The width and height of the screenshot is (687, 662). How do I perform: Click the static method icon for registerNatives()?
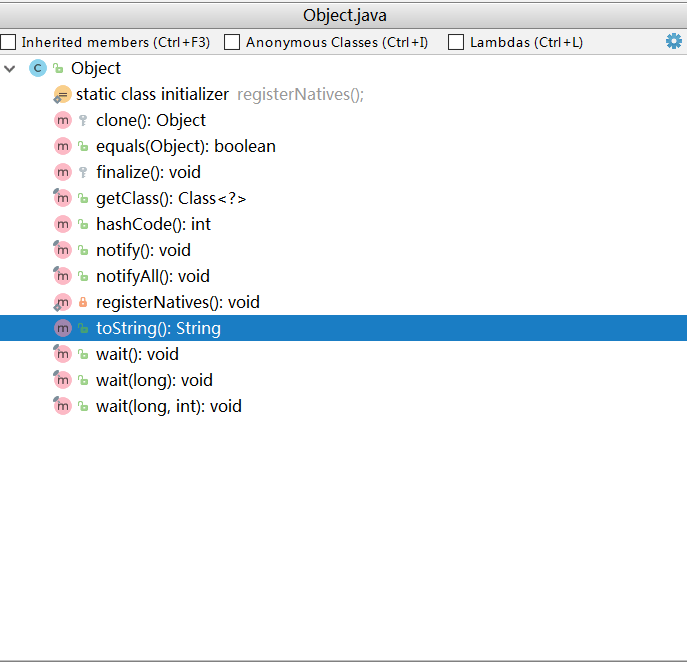pos(62,302)
